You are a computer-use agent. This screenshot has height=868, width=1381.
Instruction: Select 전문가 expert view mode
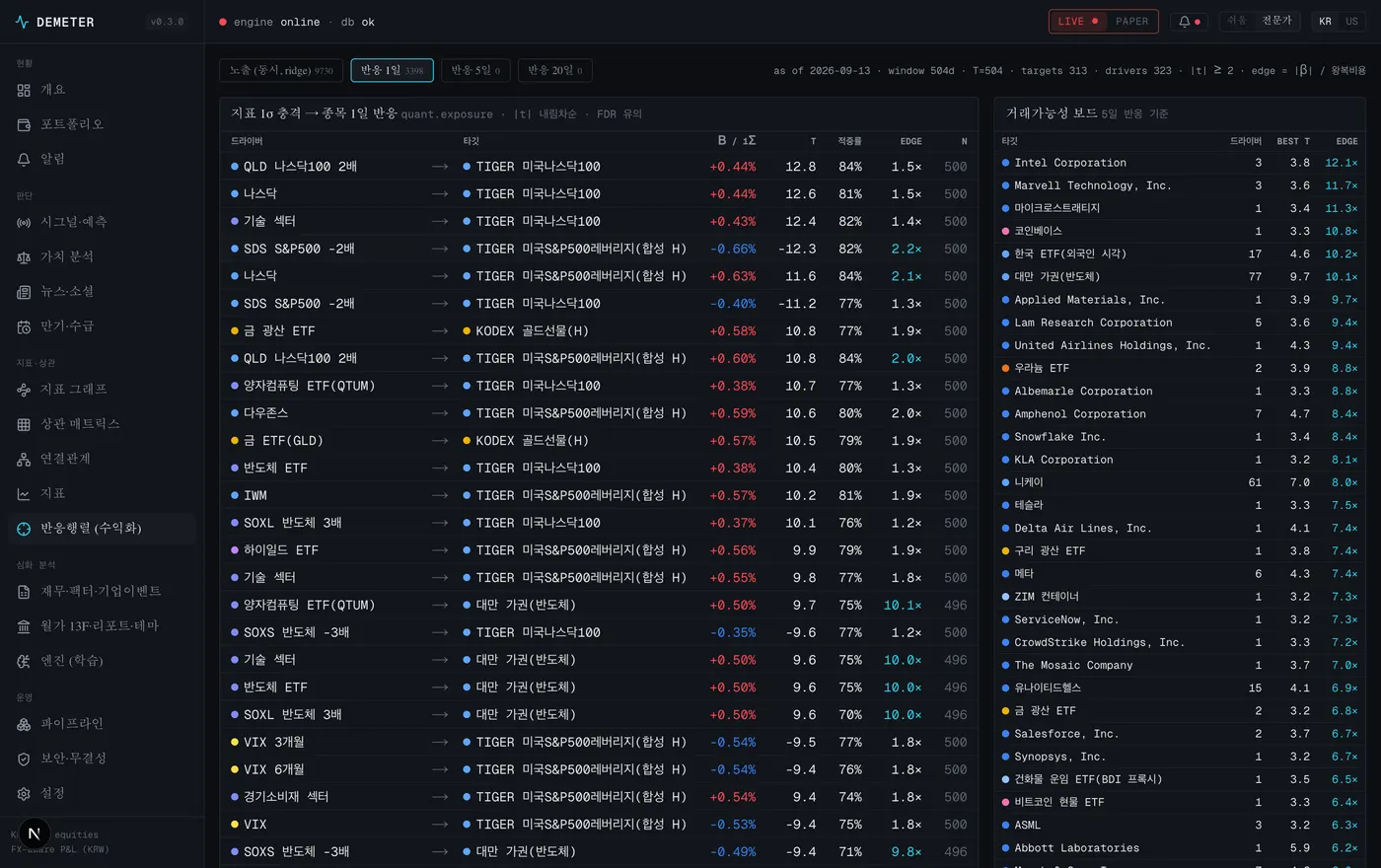pos(1276,21)
